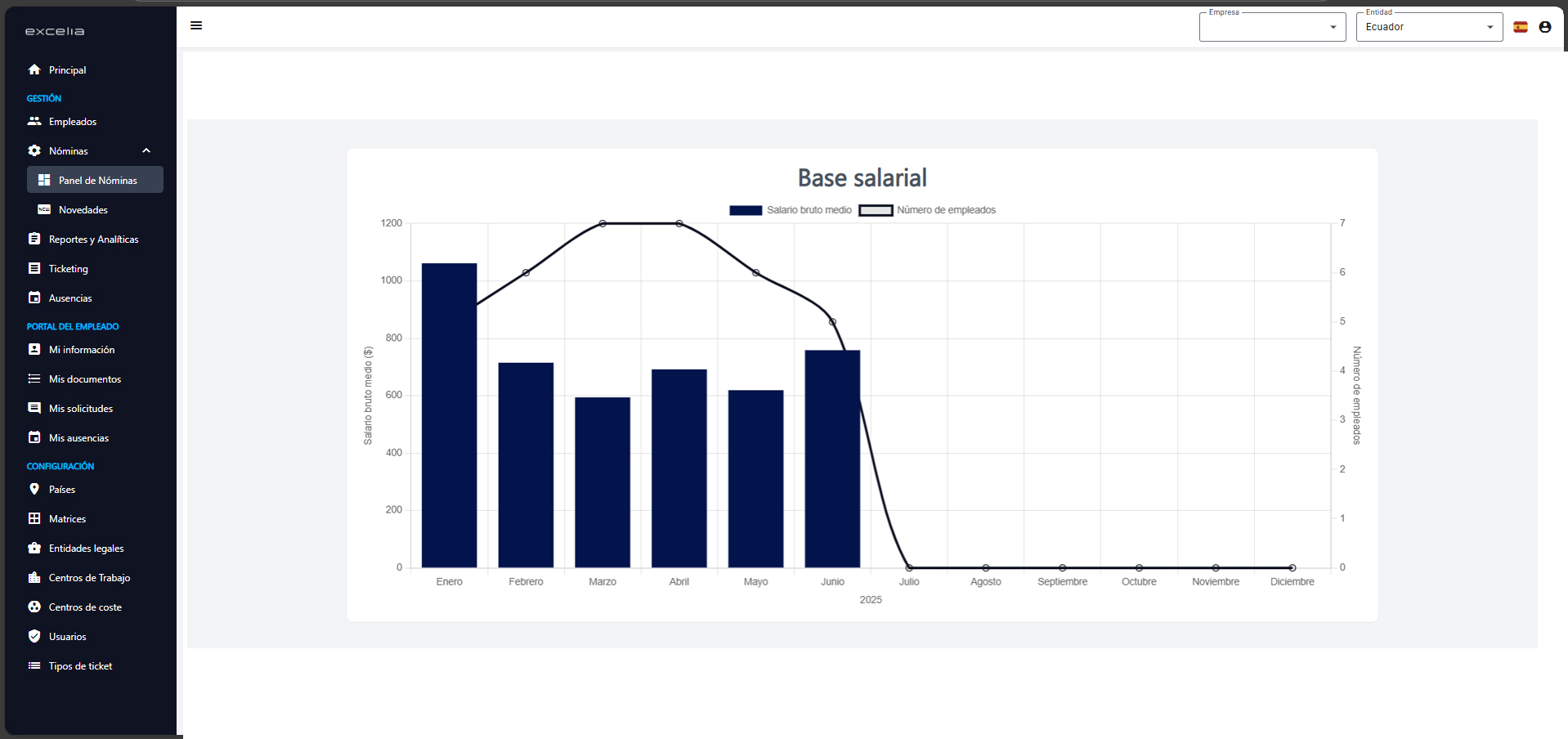
Task: Open the Empresa dropdown
Action: (x=1272, y=27)
